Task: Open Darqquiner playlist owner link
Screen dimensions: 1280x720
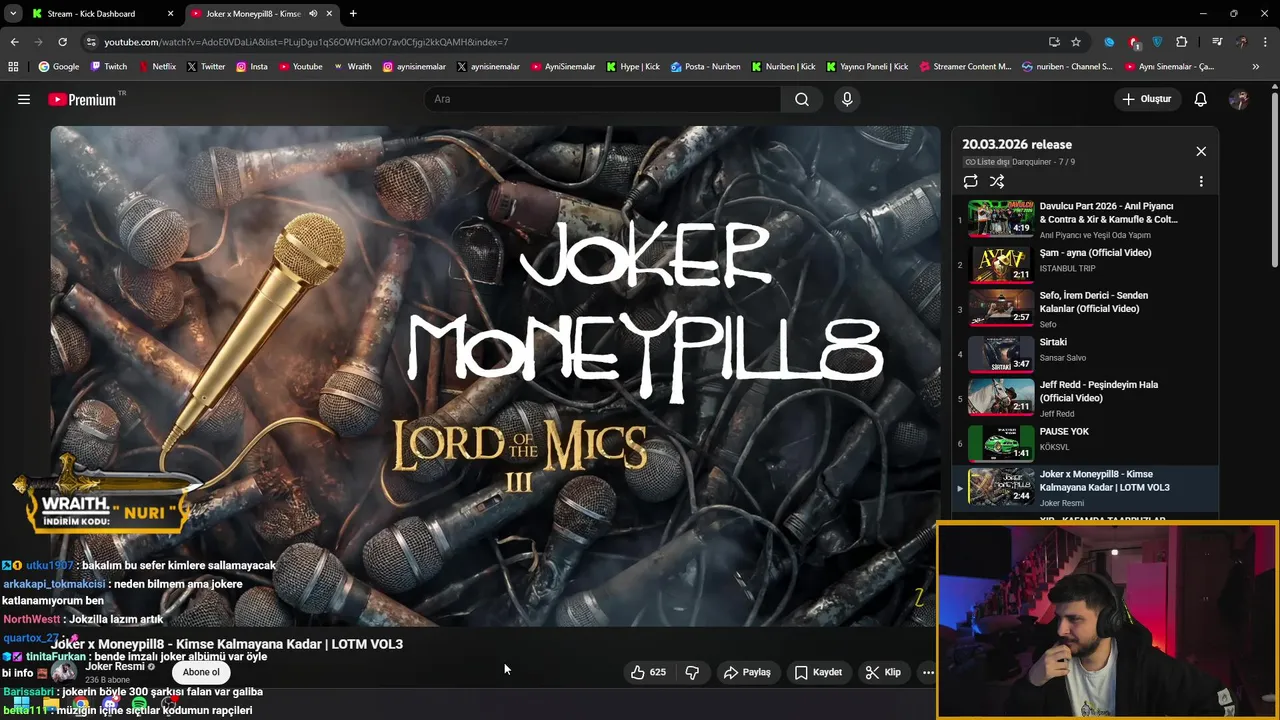Action: pos(1031,162)
